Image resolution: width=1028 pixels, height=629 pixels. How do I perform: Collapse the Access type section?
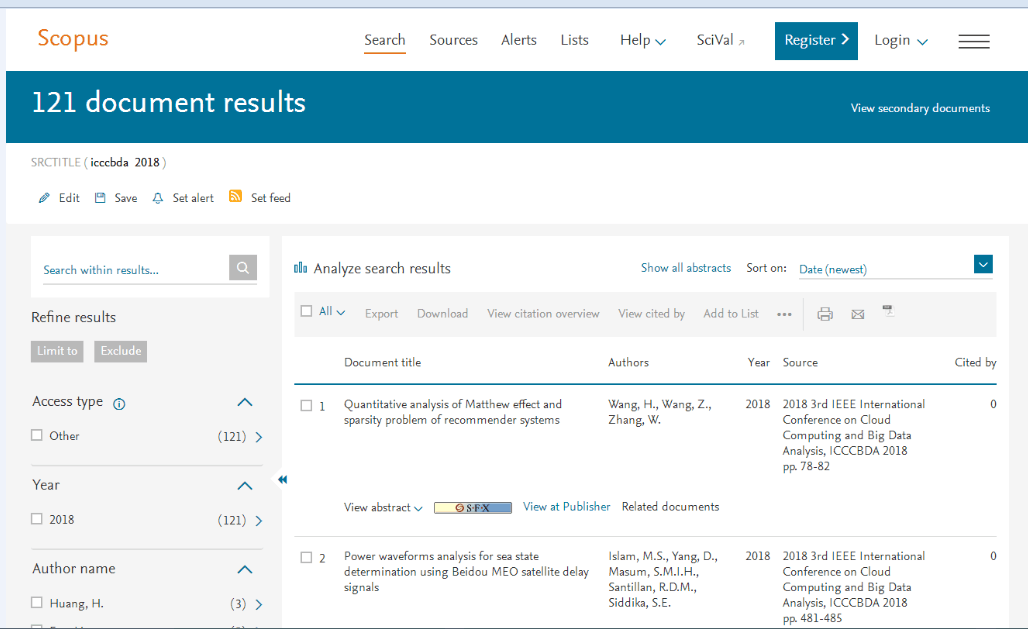[245, 402]
